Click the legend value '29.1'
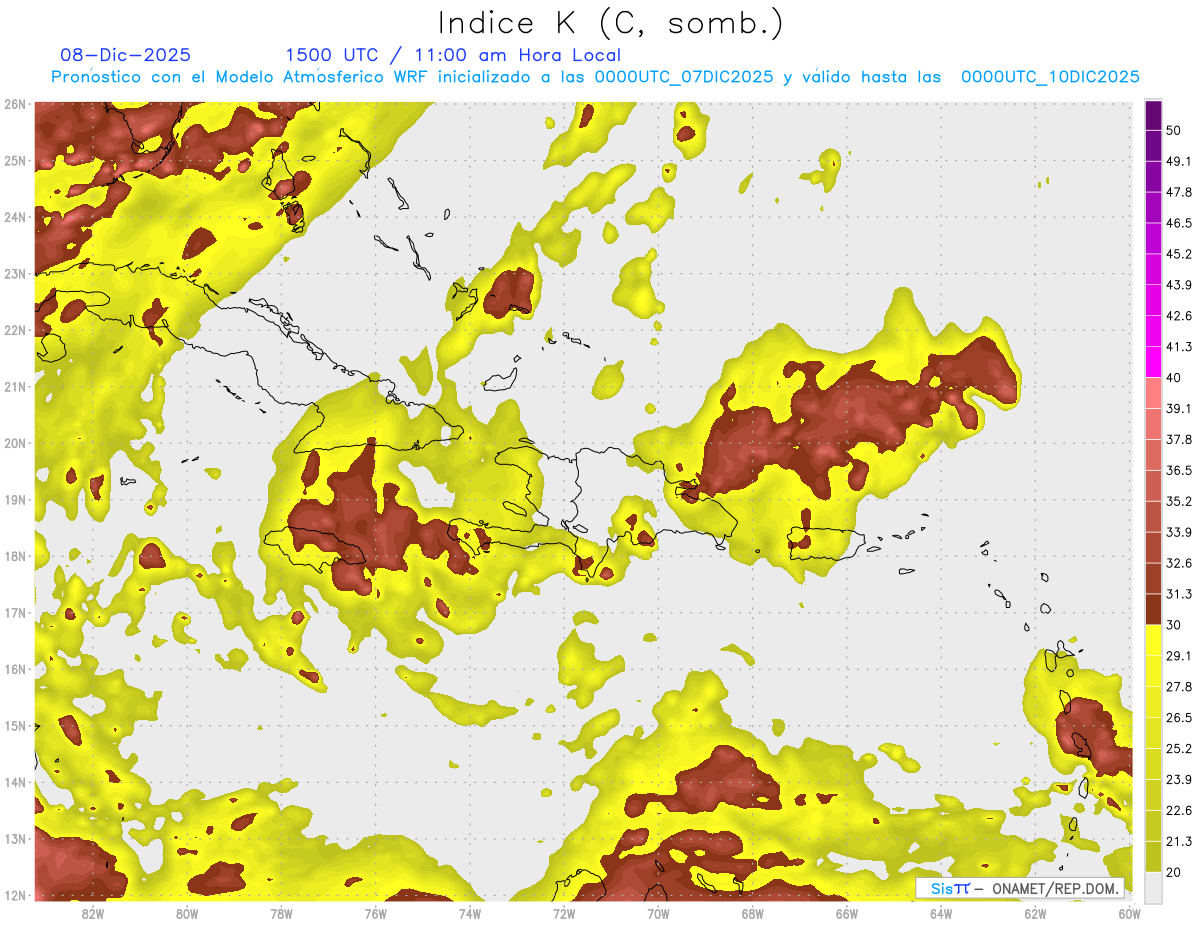1200x927 pixels. 1179,656
